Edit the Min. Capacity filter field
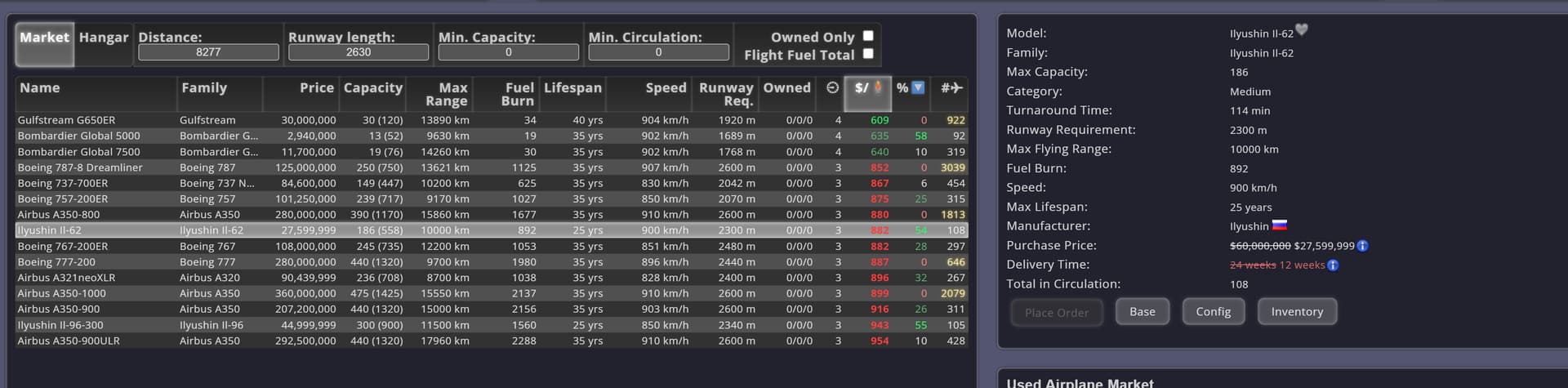The image size is (1568, 388). tap(508, 52)
